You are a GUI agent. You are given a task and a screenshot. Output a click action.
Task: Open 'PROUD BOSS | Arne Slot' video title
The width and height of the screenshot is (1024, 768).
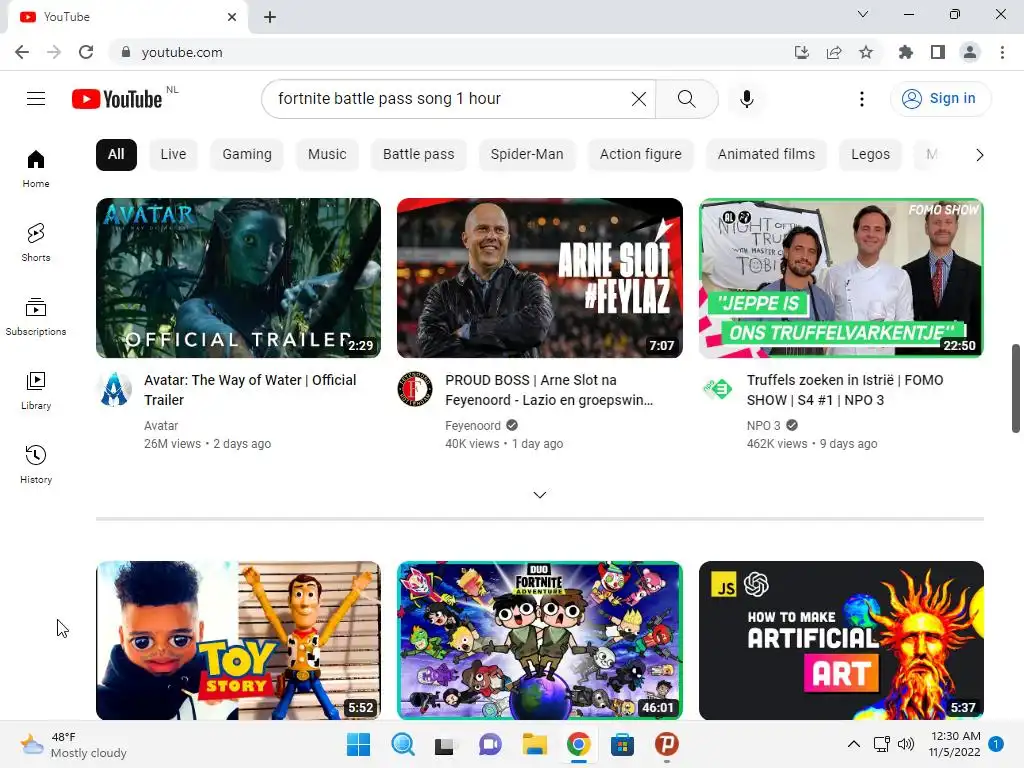[x=549, y=390]
